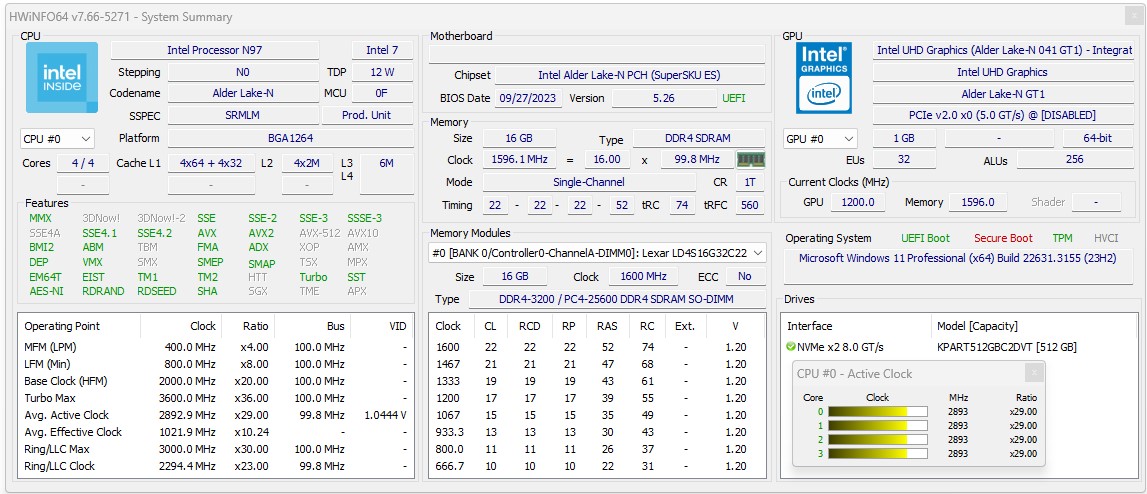Click the memory Clock 1596.1 MHz field

[519, 160]
